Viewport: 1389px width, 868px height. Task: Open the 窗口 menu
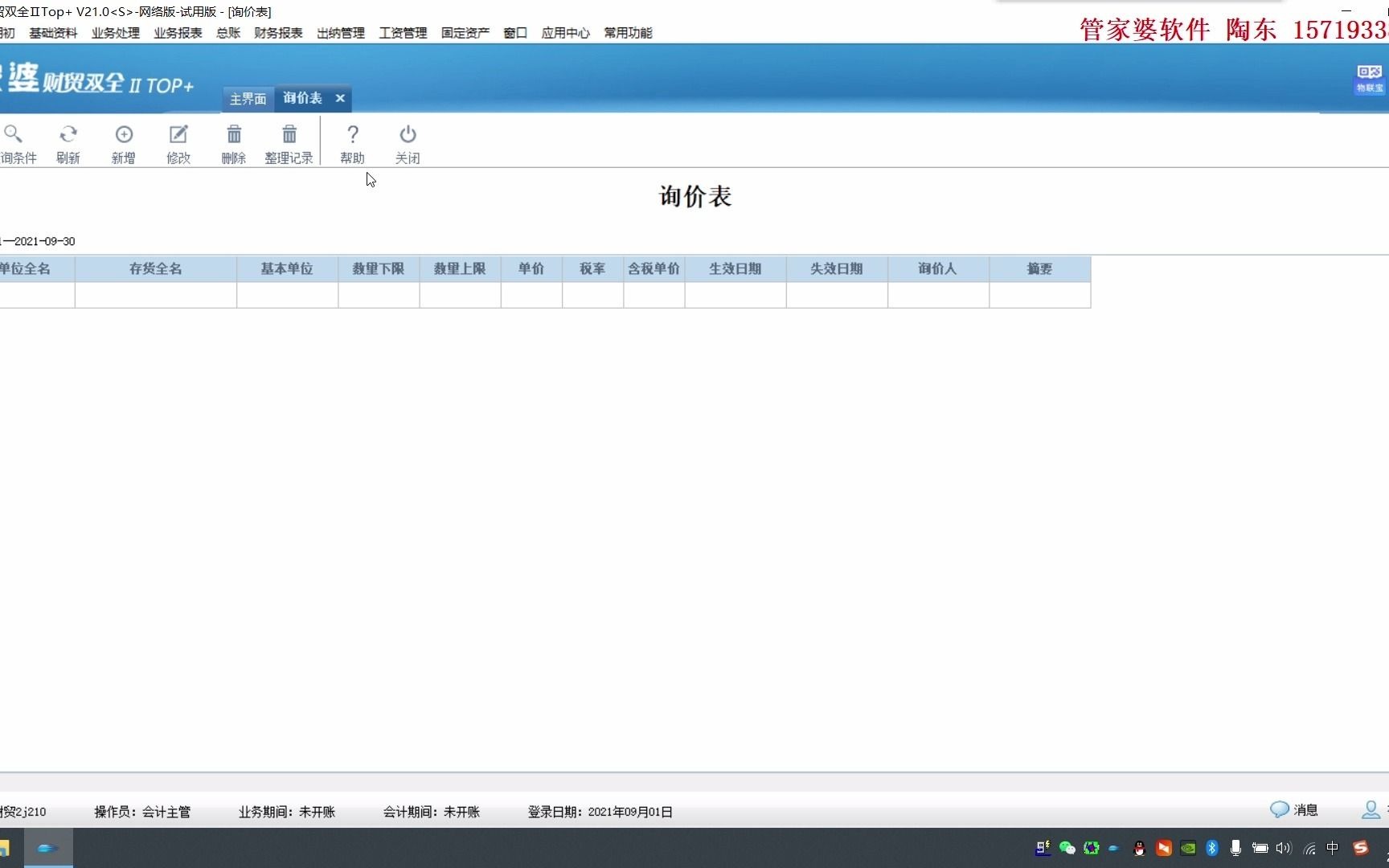[515, 33]
